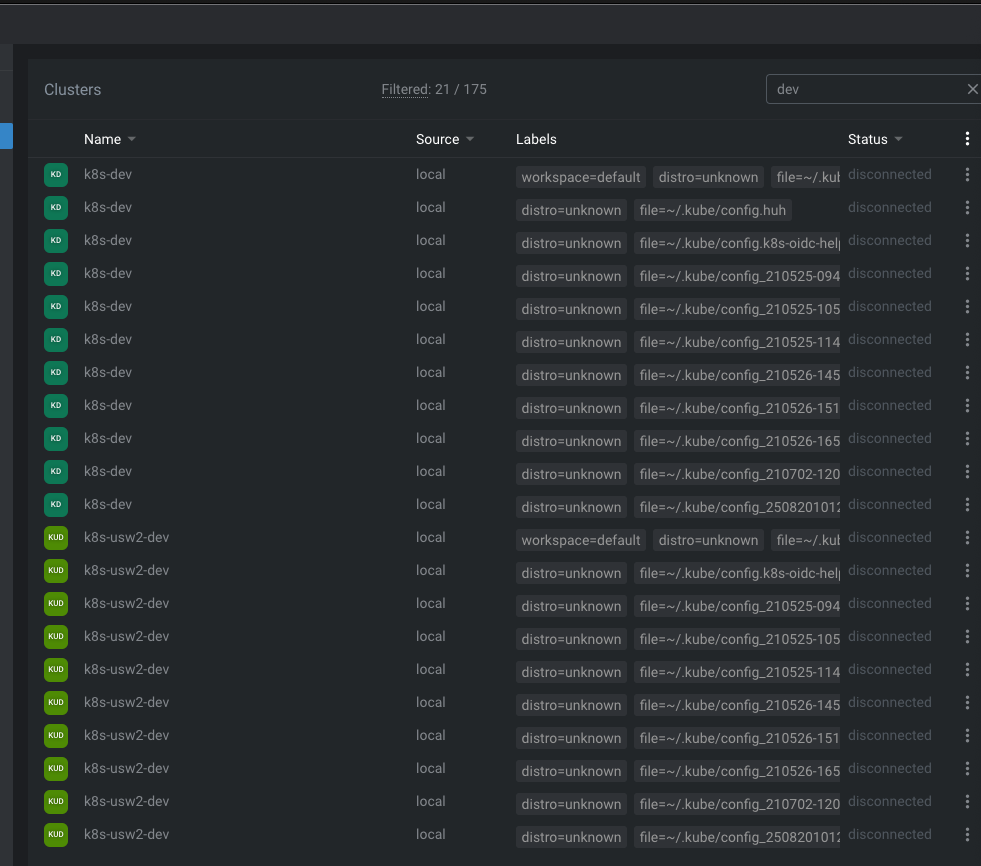Viewport: 981px width, 866px height.
Task: Click the KUD badge on the bottom cluster row
Action: click(56, 834)
